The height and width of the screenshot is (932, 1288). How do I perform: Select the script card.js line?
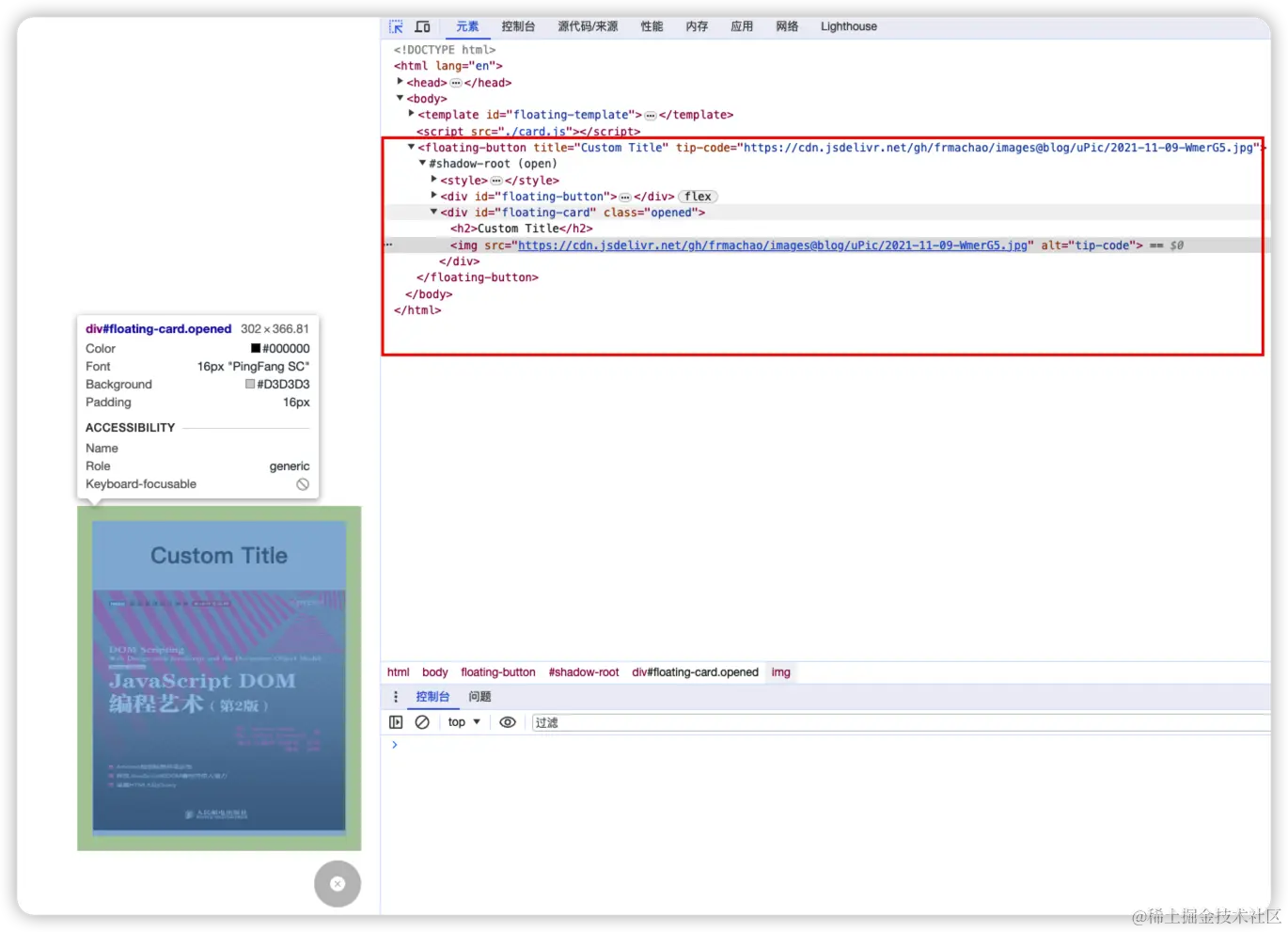tap(528, 132)
